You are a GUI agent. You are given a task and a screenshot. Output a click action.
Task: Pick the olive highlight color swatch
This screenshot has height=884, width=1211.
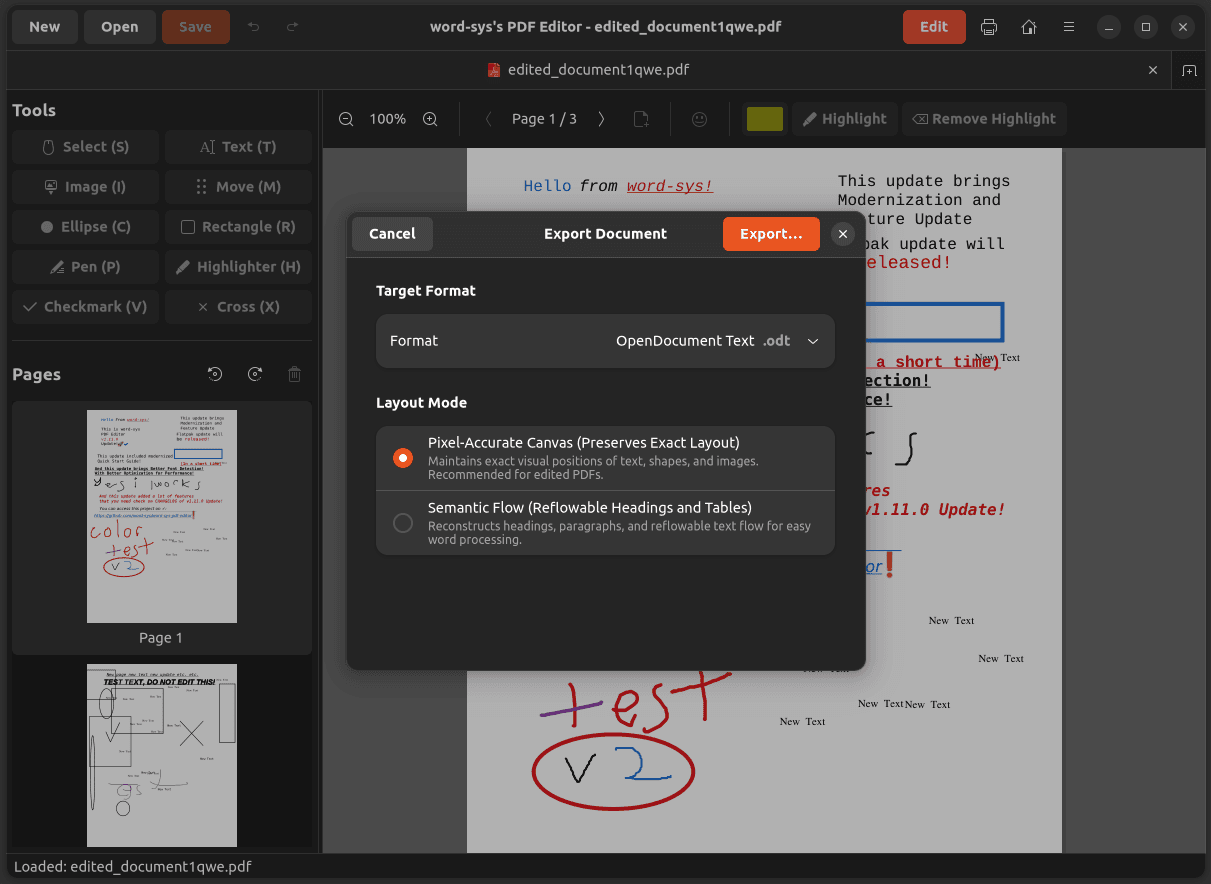765,119
